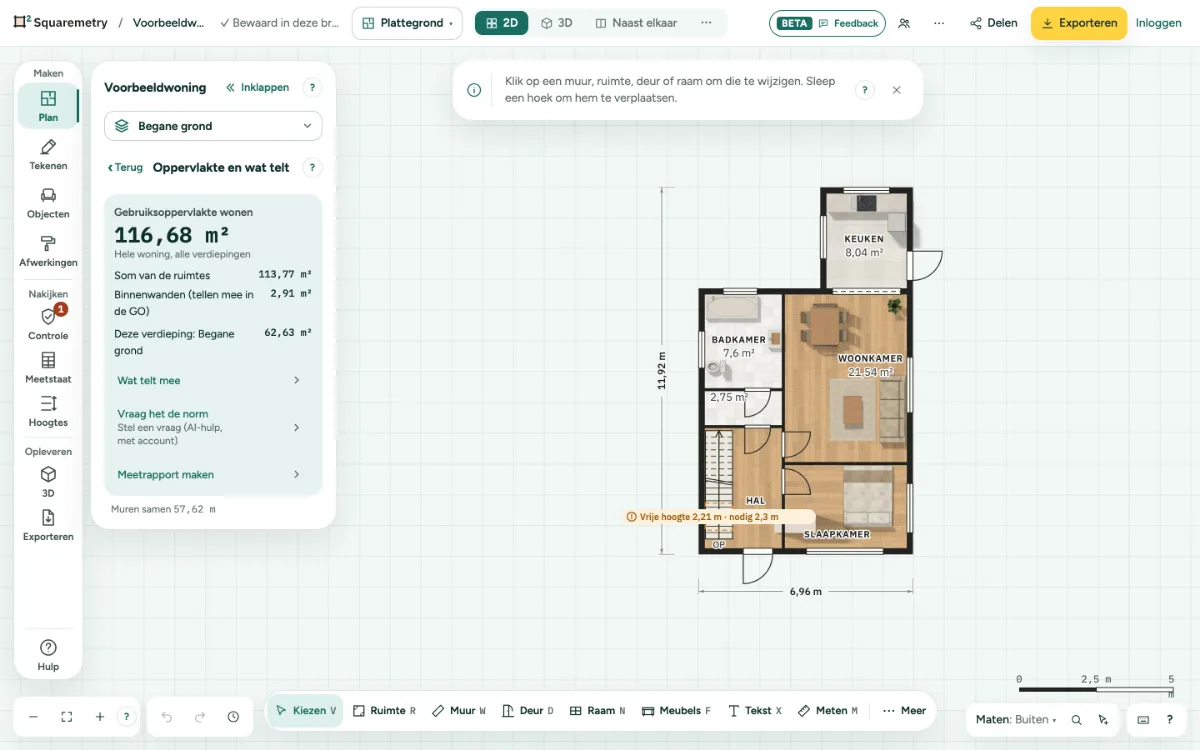
Task: Select the Deur tool
Action: [x=527, y=711]
